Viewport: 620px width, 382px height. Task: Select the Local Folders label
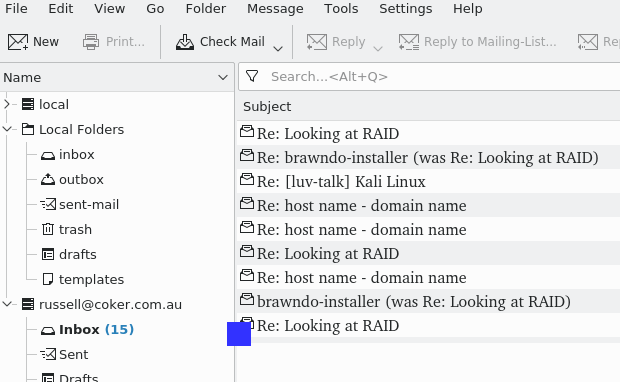pyautogui.click(x=81, y=129)
